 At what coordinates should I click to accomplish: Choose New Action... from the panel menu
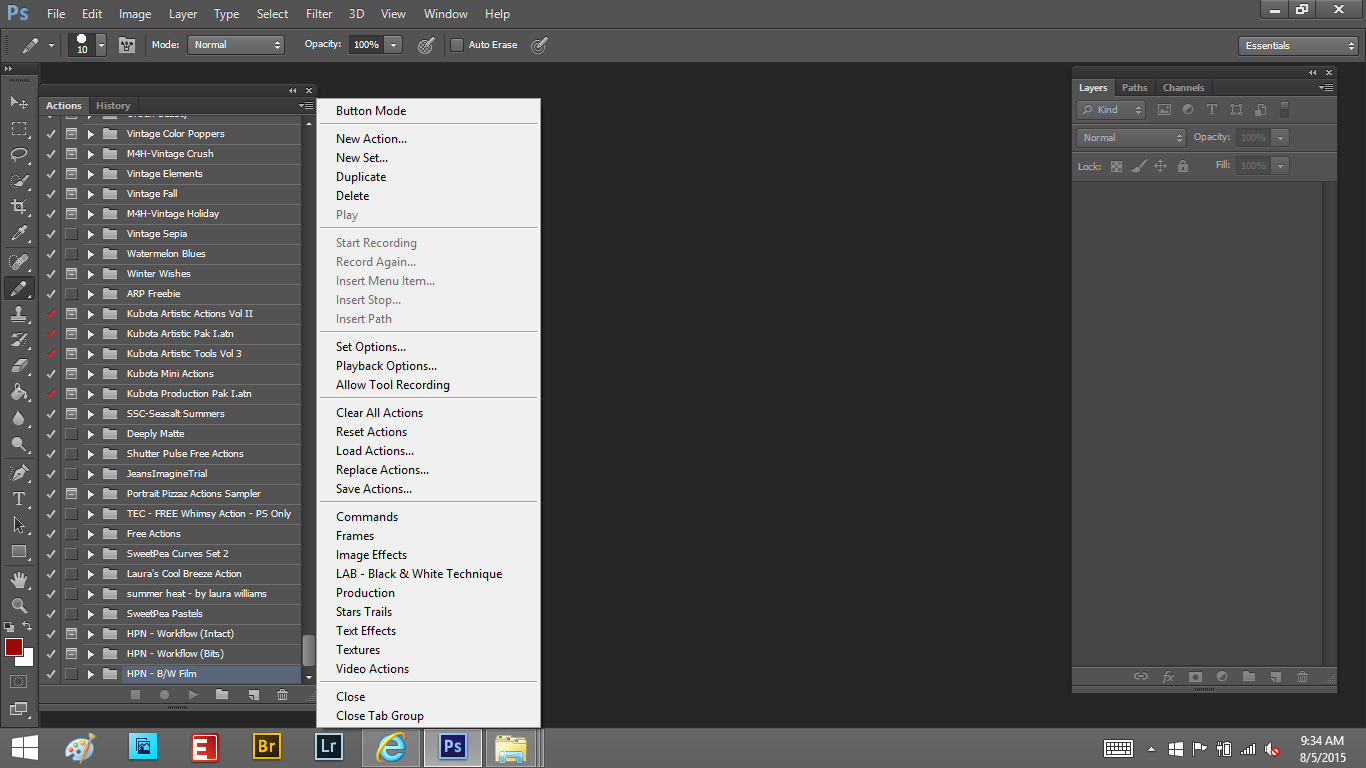[x=371, y=139]
